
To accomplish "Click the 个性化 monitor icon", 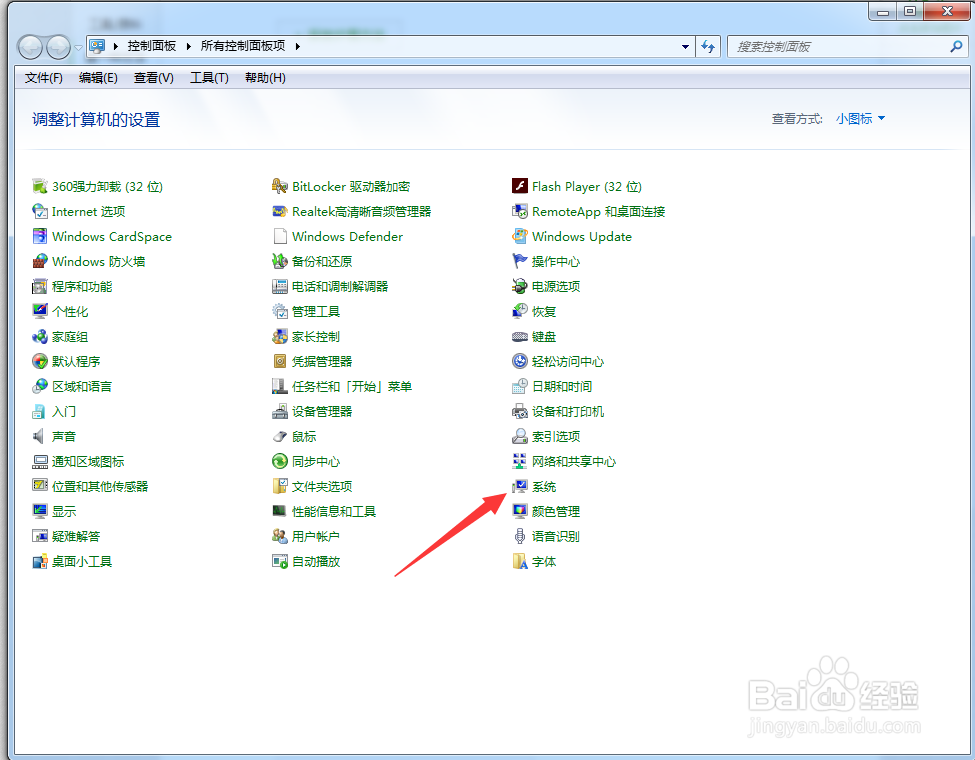I will point(40,311).
